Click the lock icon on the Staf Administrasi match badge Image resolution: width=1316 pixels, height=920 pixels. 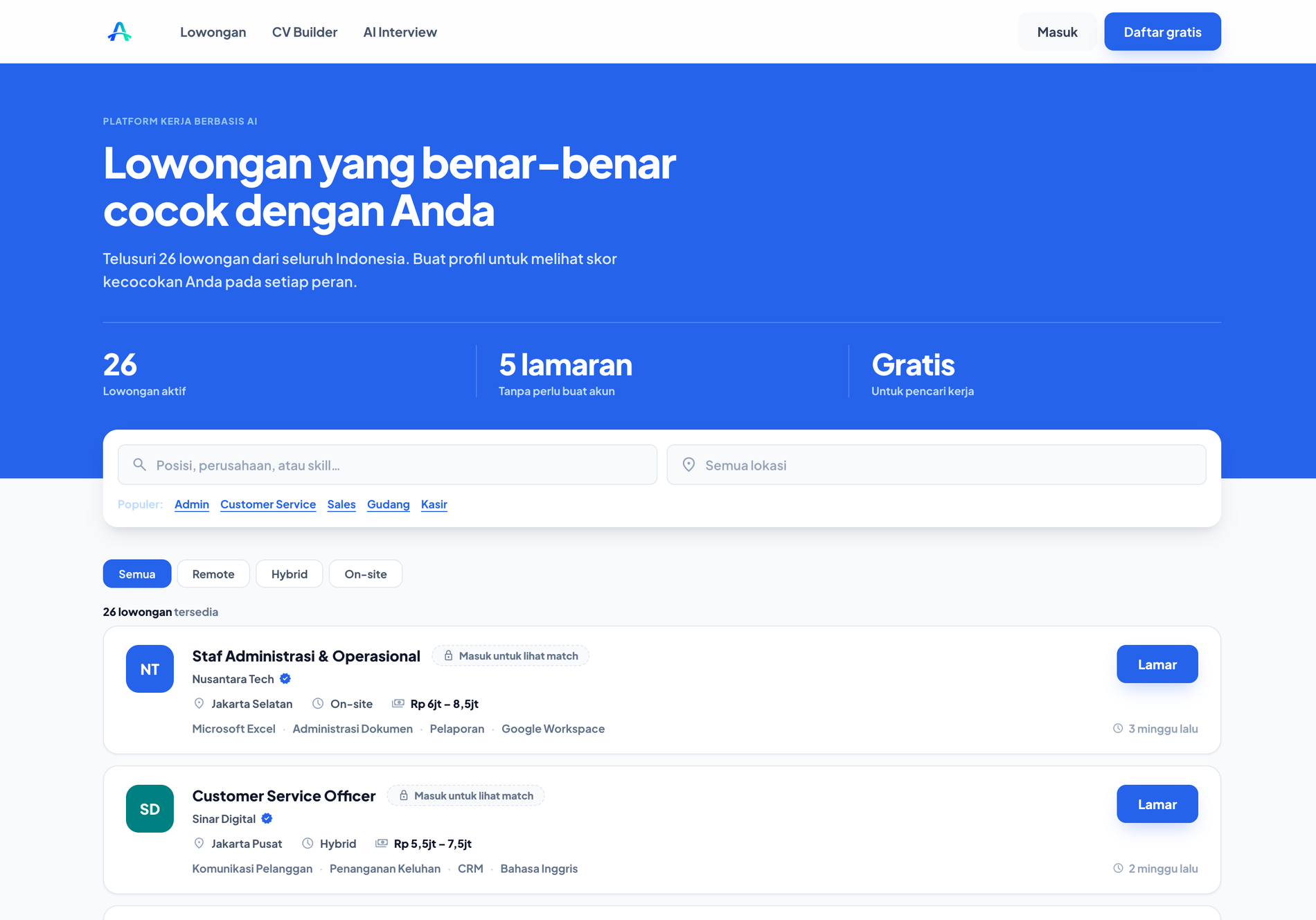coord(448,655)
